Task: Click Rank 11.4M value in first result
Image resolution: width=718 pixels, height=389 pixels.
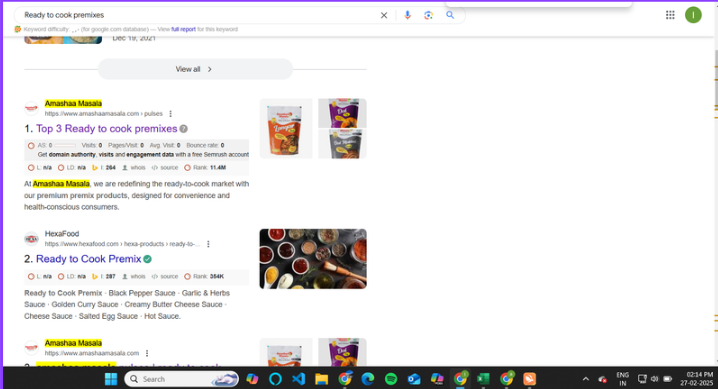Action: 218,167
